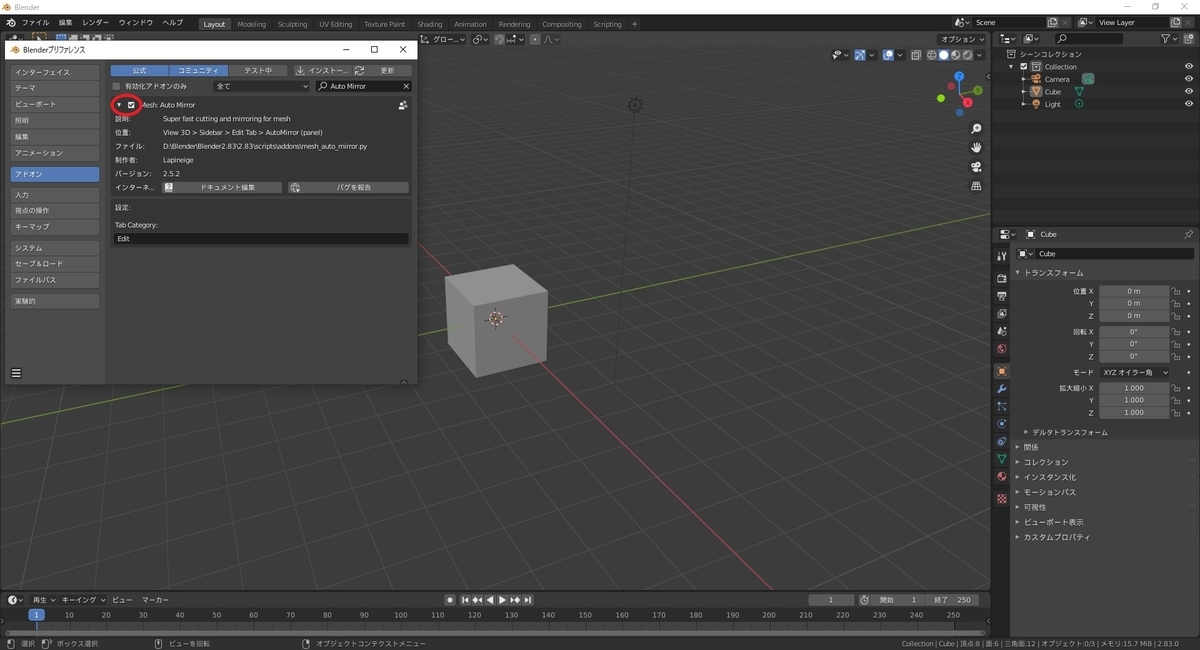Open the XYZ オイラー角 mode dropdown

(1134, 372)
